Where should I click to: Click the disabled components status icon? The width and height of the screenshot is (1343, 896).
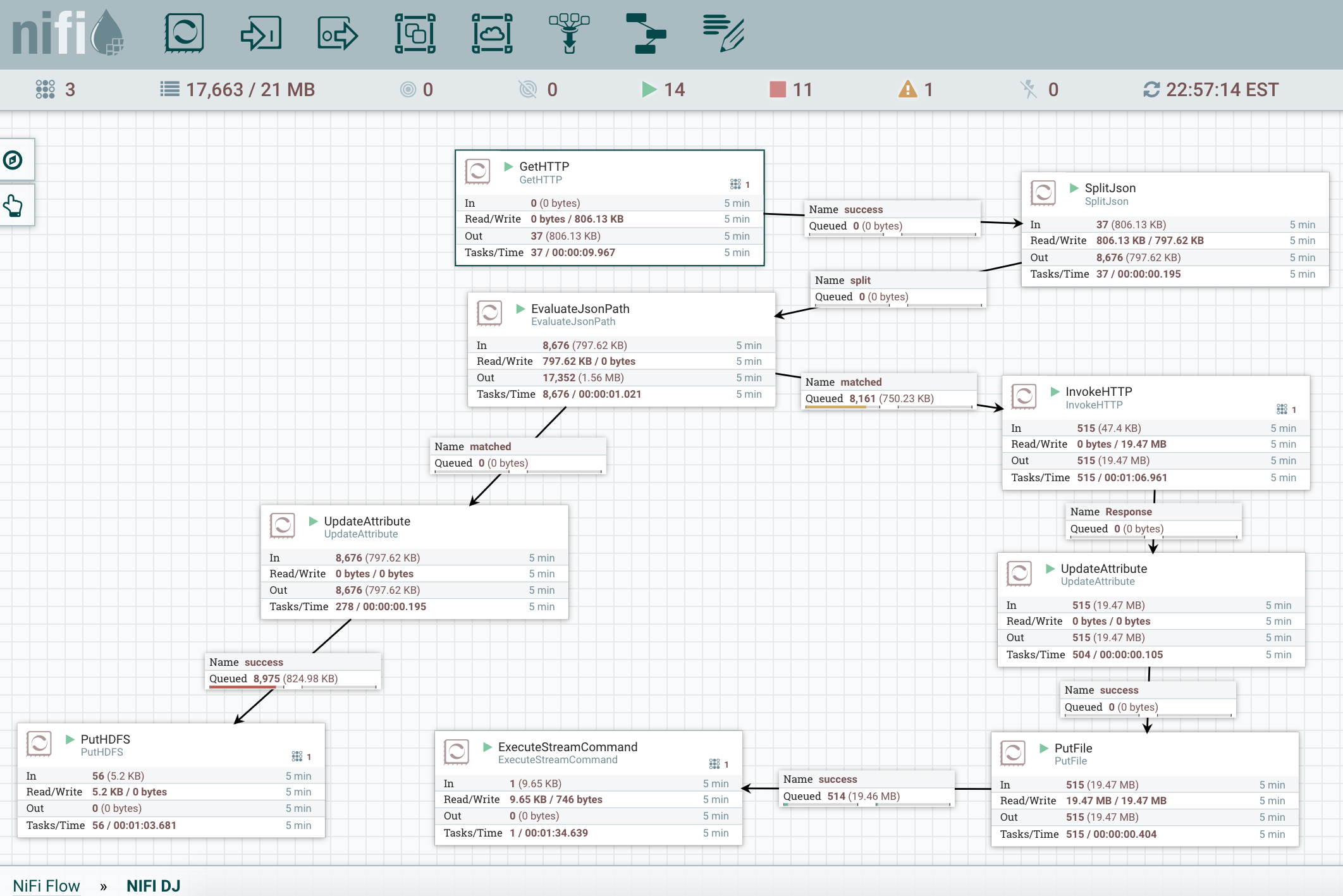coord(1029,89)
